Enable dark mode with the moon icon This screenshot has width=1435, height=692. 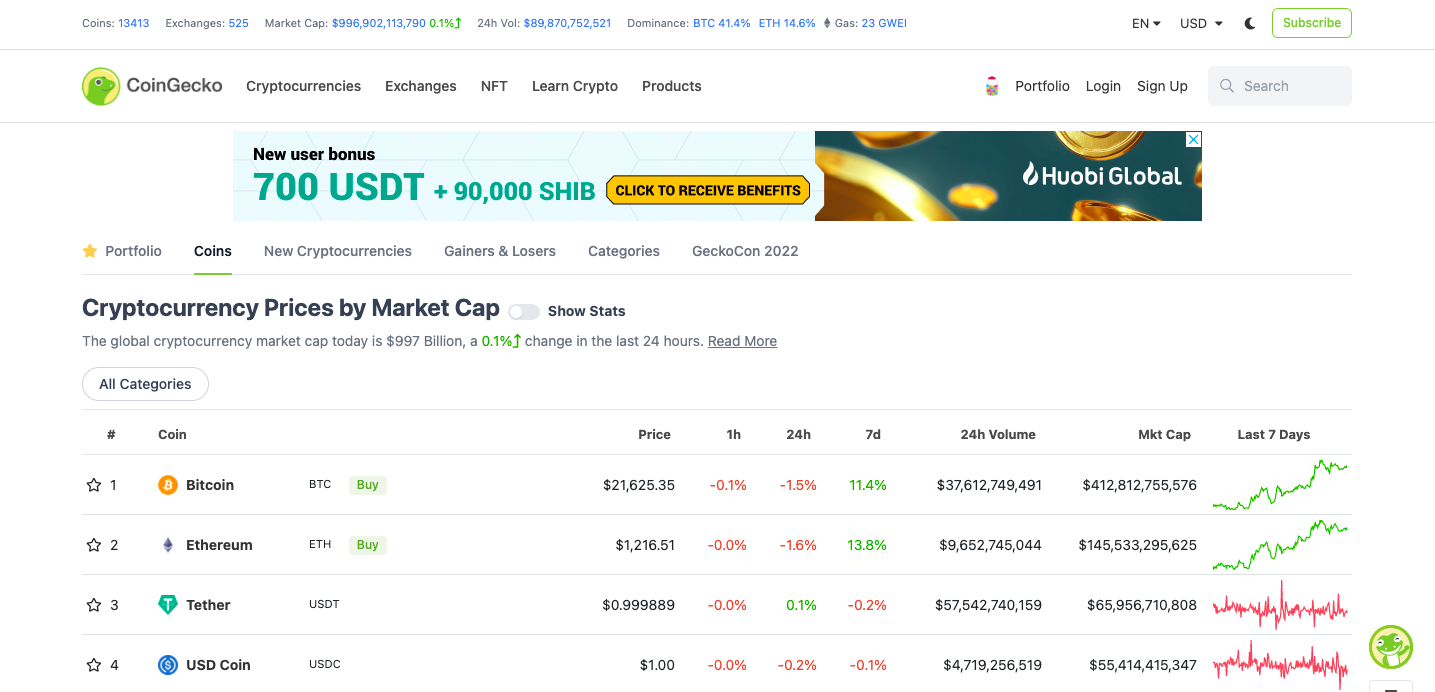point(1249,22)
